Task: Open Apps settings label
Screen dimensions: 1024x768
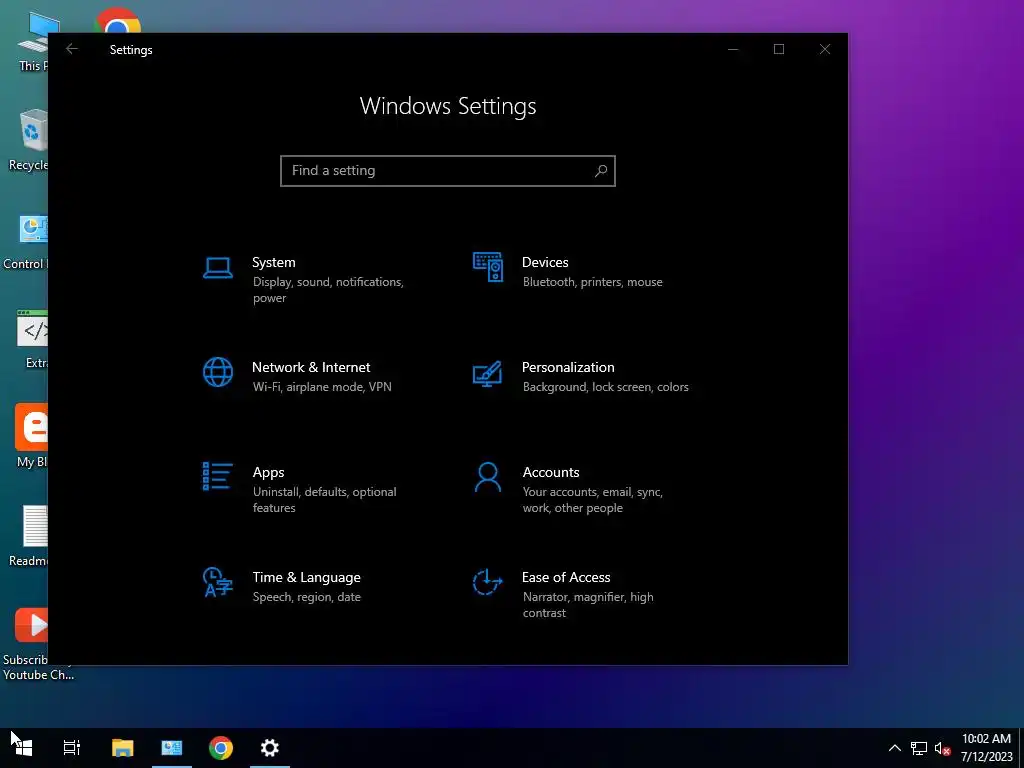Action: 268,472
